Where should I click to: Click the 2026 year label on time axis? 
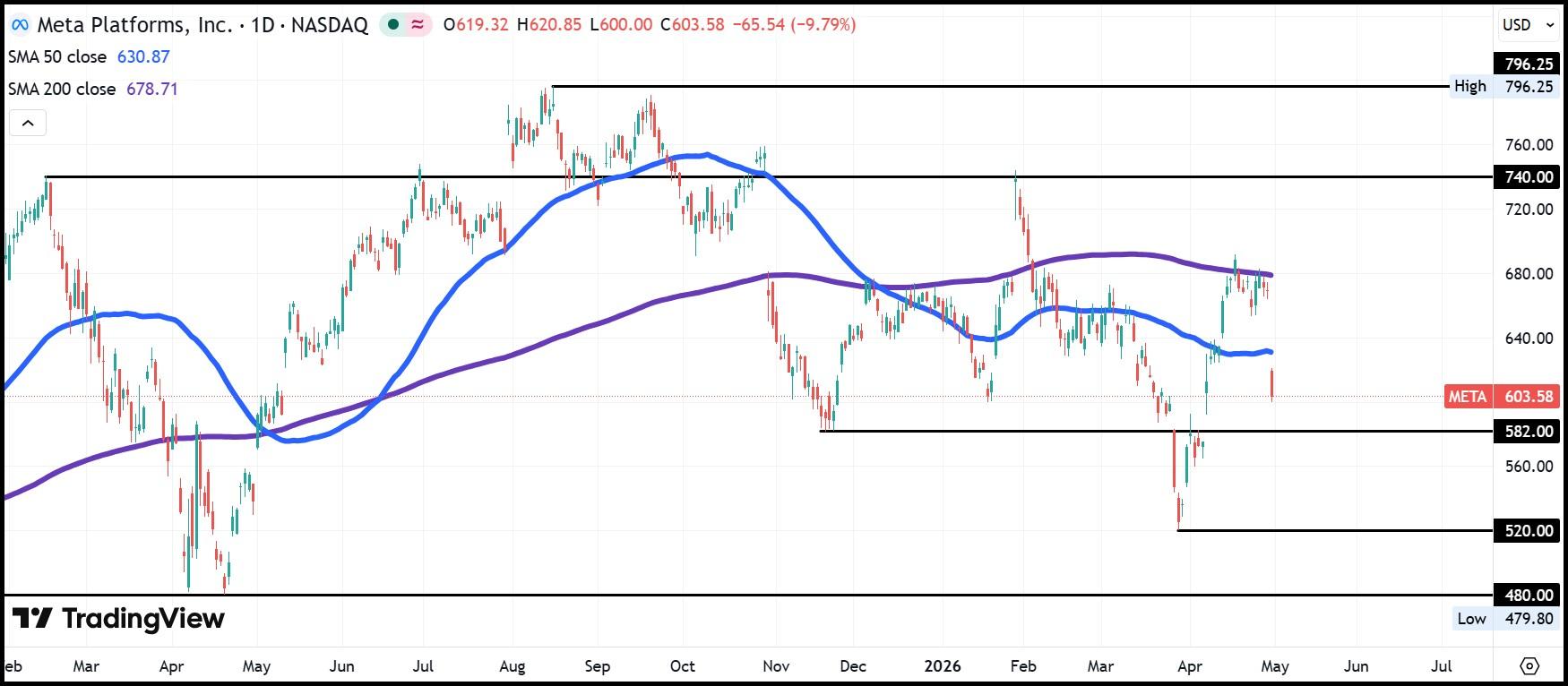(942, 666)
